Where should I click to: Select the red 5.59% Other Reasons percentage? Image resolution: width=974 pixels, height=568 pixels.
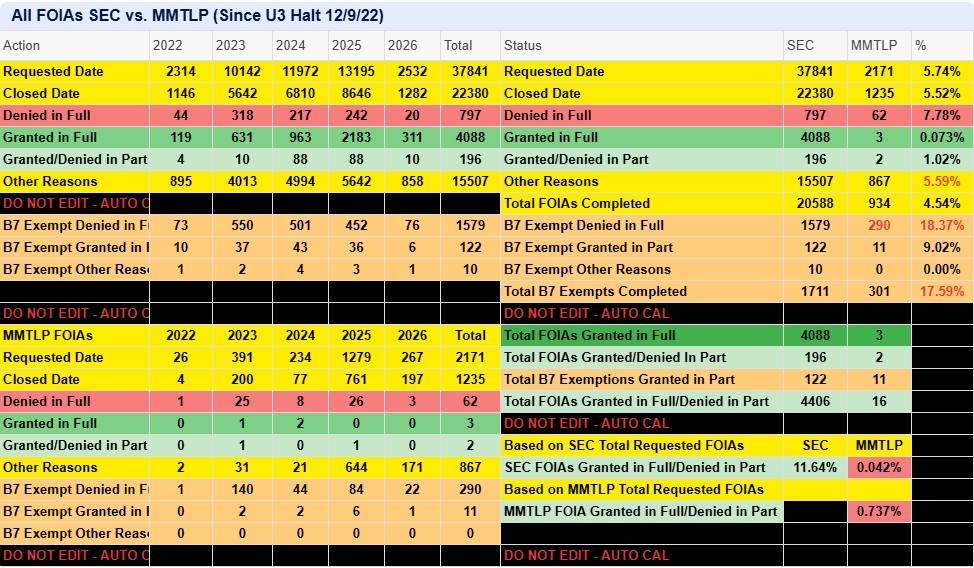[x=942, y=181]
